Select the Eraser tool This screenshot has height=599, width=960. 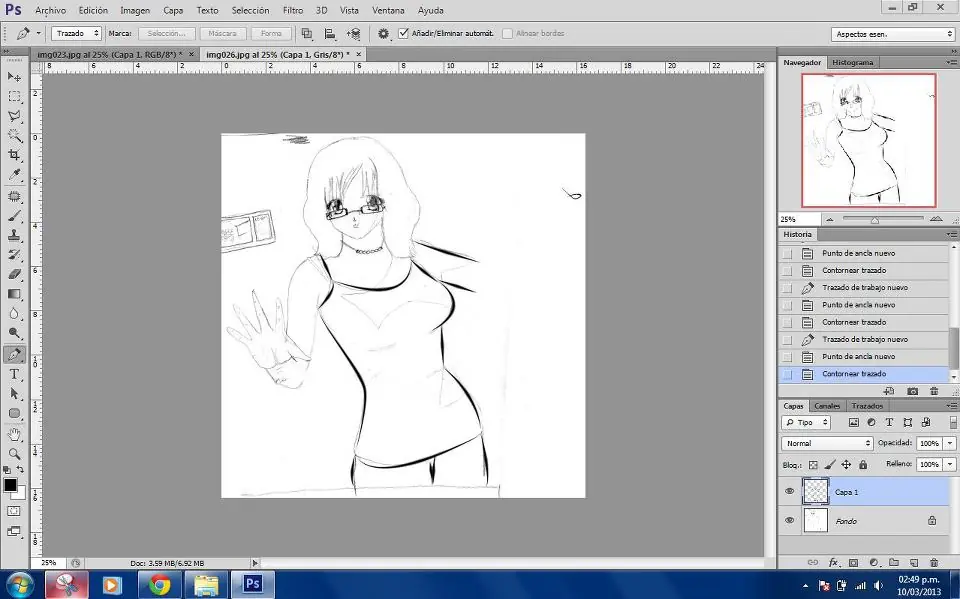click(x=14, y=274)
